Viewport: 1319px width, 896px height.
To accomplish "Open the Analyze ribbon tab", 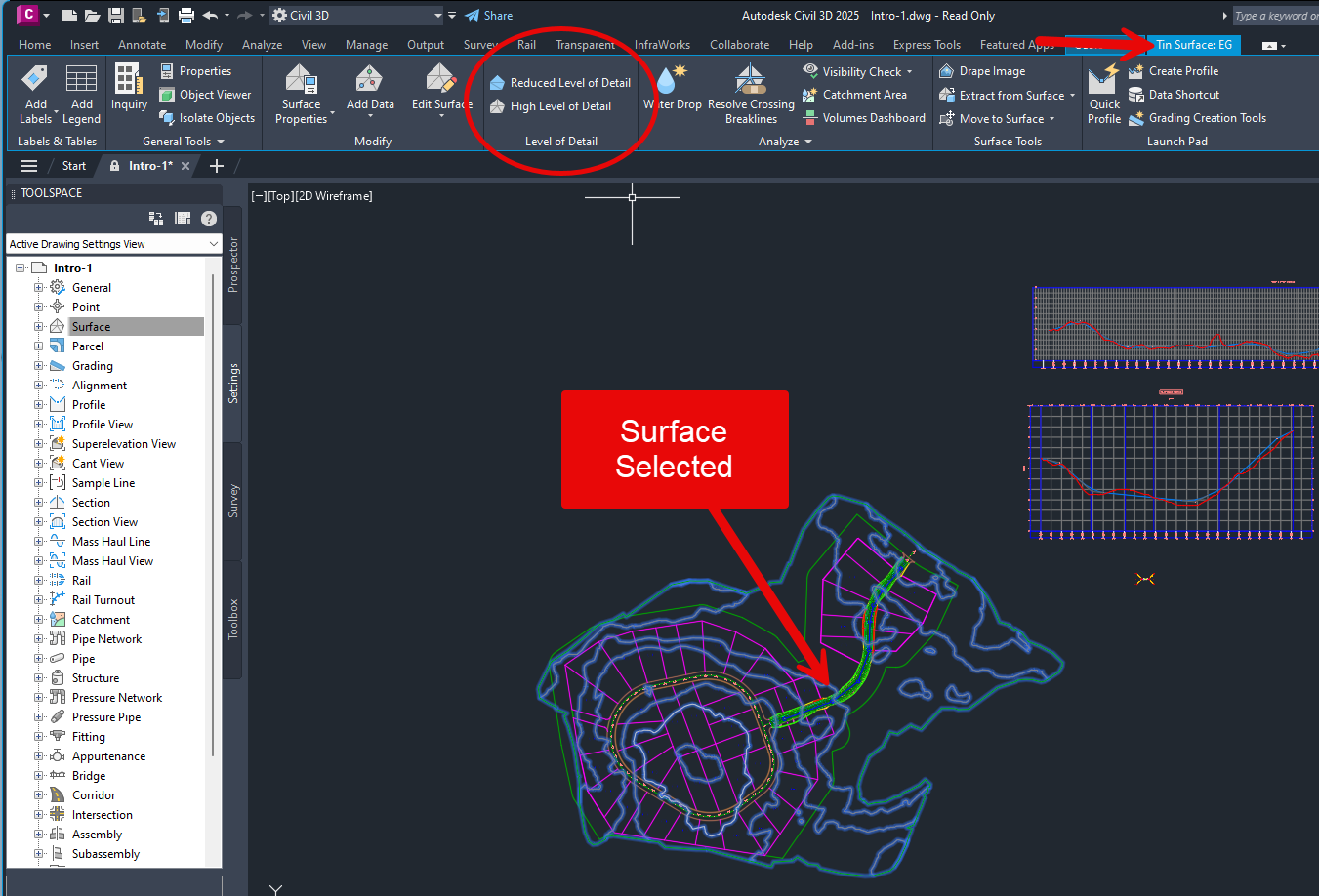I will [x=263, y=45].
